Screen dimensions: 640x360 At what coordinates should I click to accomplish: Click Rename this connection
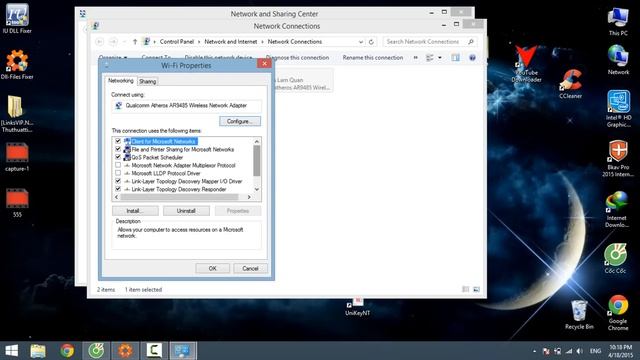(x=373, y=58)
